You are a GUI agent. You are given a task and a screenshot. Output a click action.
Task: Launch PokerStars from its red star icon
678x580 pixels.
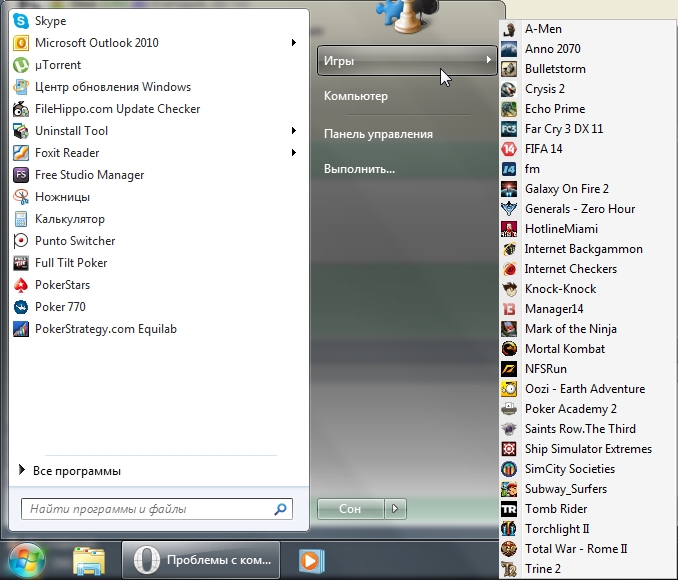tap(21, 285)
